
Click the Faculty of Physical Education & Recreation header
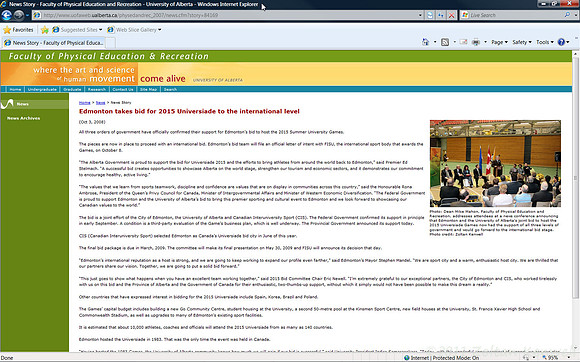click(x=108, y=56)
